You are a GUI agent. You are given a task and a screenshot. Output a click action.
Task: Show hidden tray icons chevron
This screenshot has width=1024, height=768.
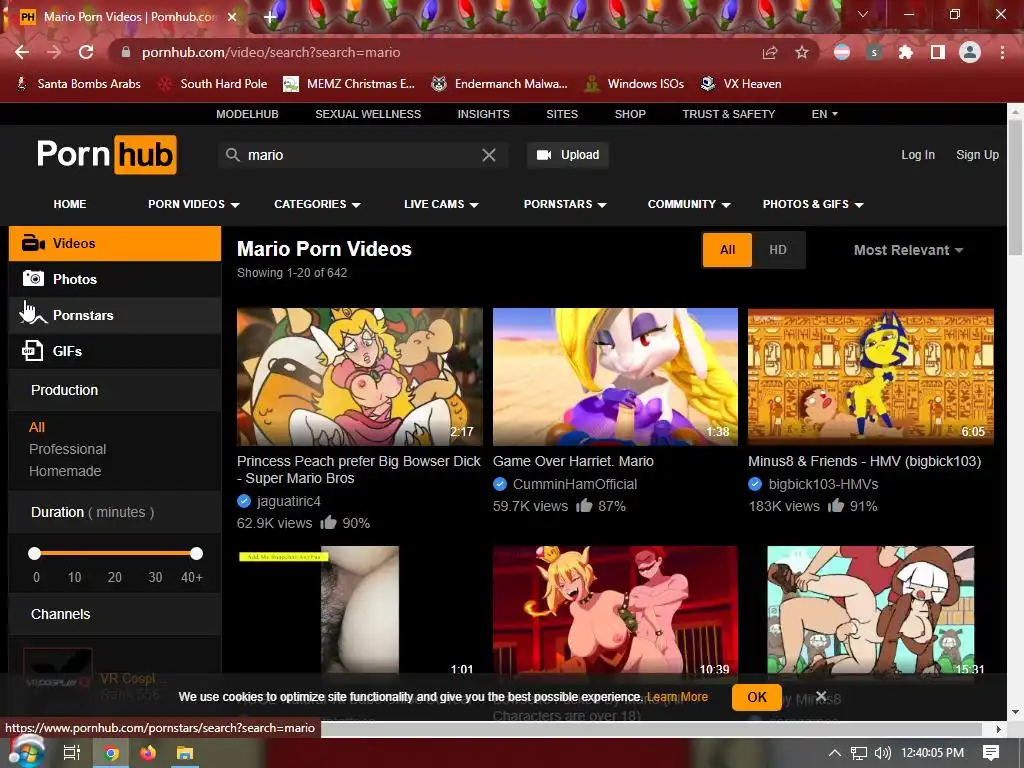click(x=835, y=753)
